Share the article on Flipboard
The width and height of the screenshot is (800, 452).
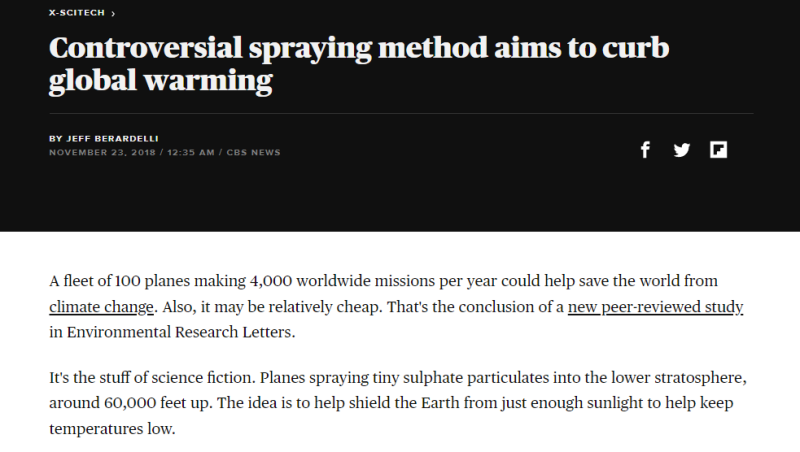[x=718, y=150]
